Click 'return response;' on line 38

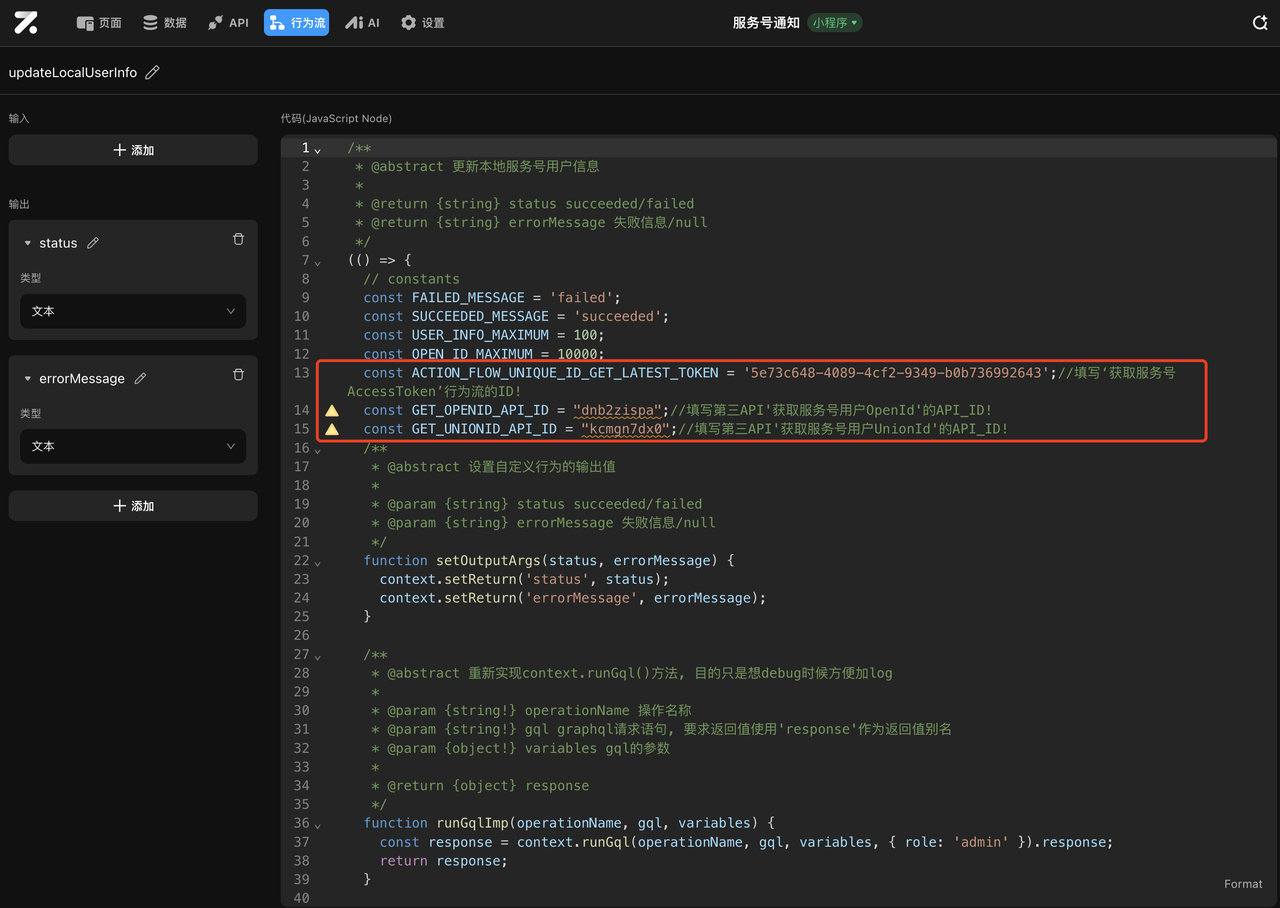click(444, 860)
